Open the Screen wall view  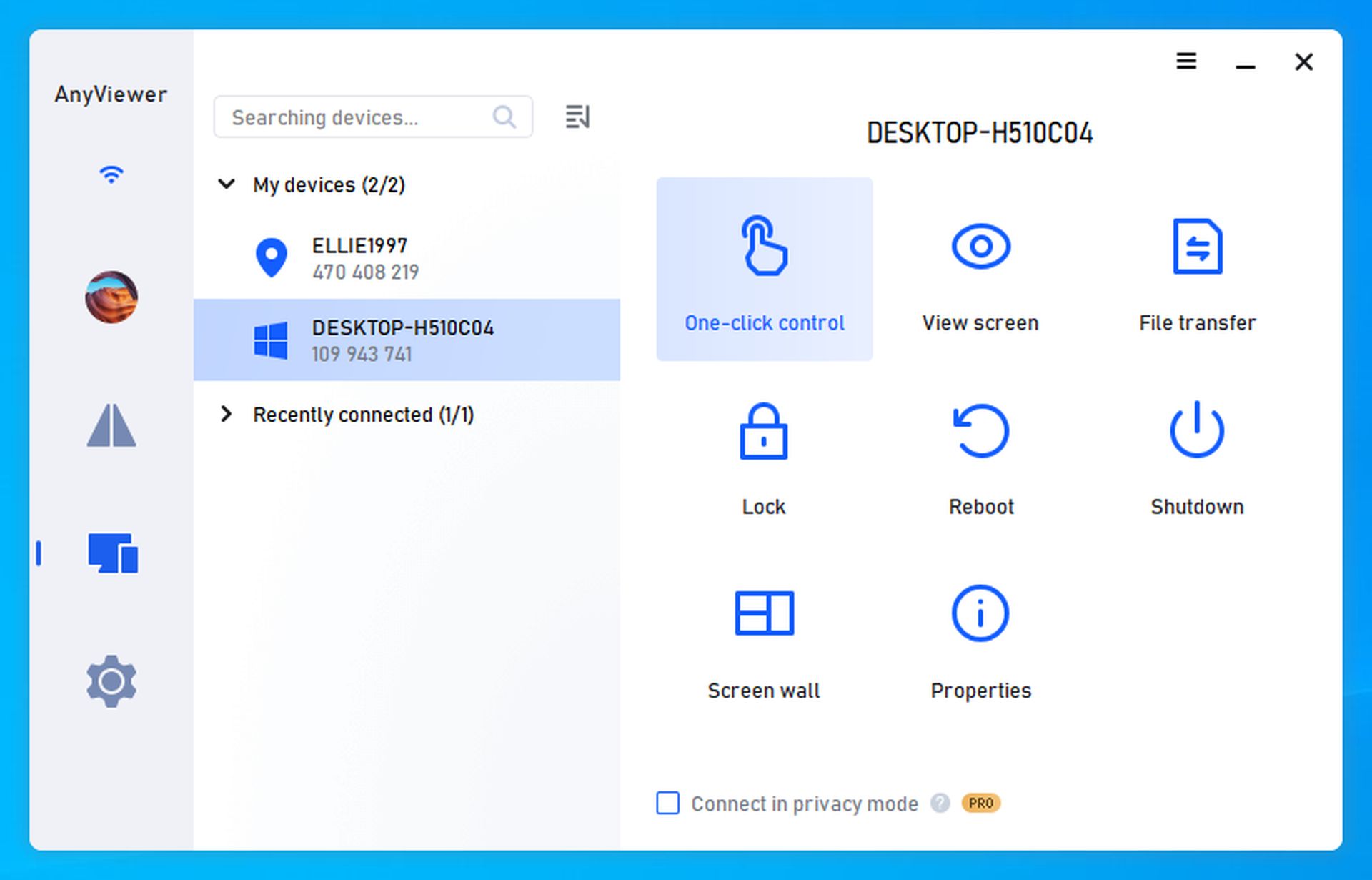(x=764, y=640)
